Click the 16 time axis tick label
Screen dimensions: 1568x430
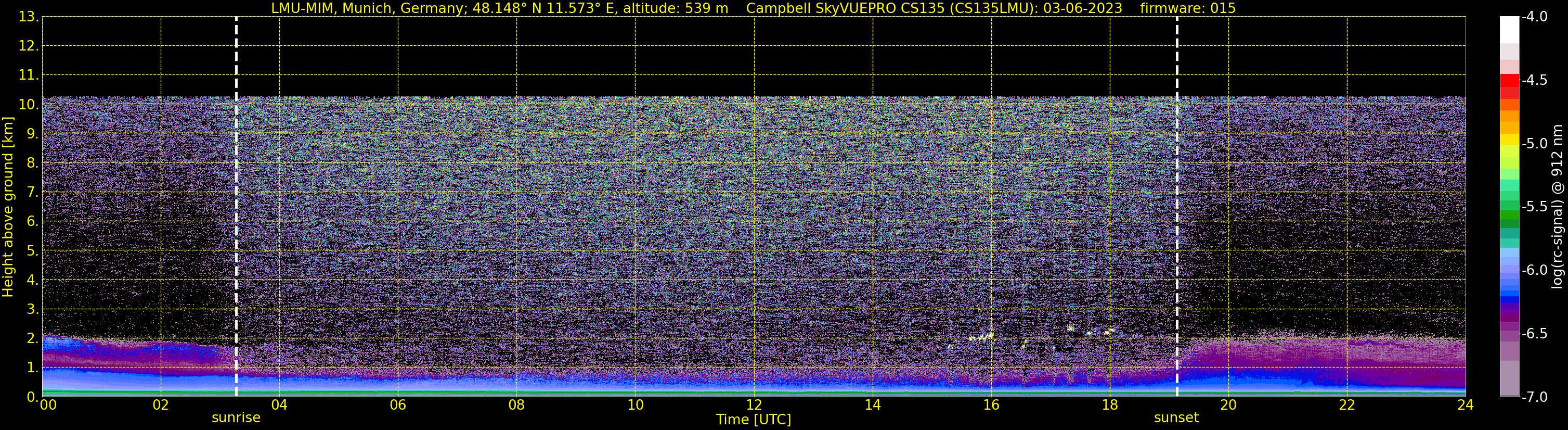pyautogui.click(x=992, y=405)
